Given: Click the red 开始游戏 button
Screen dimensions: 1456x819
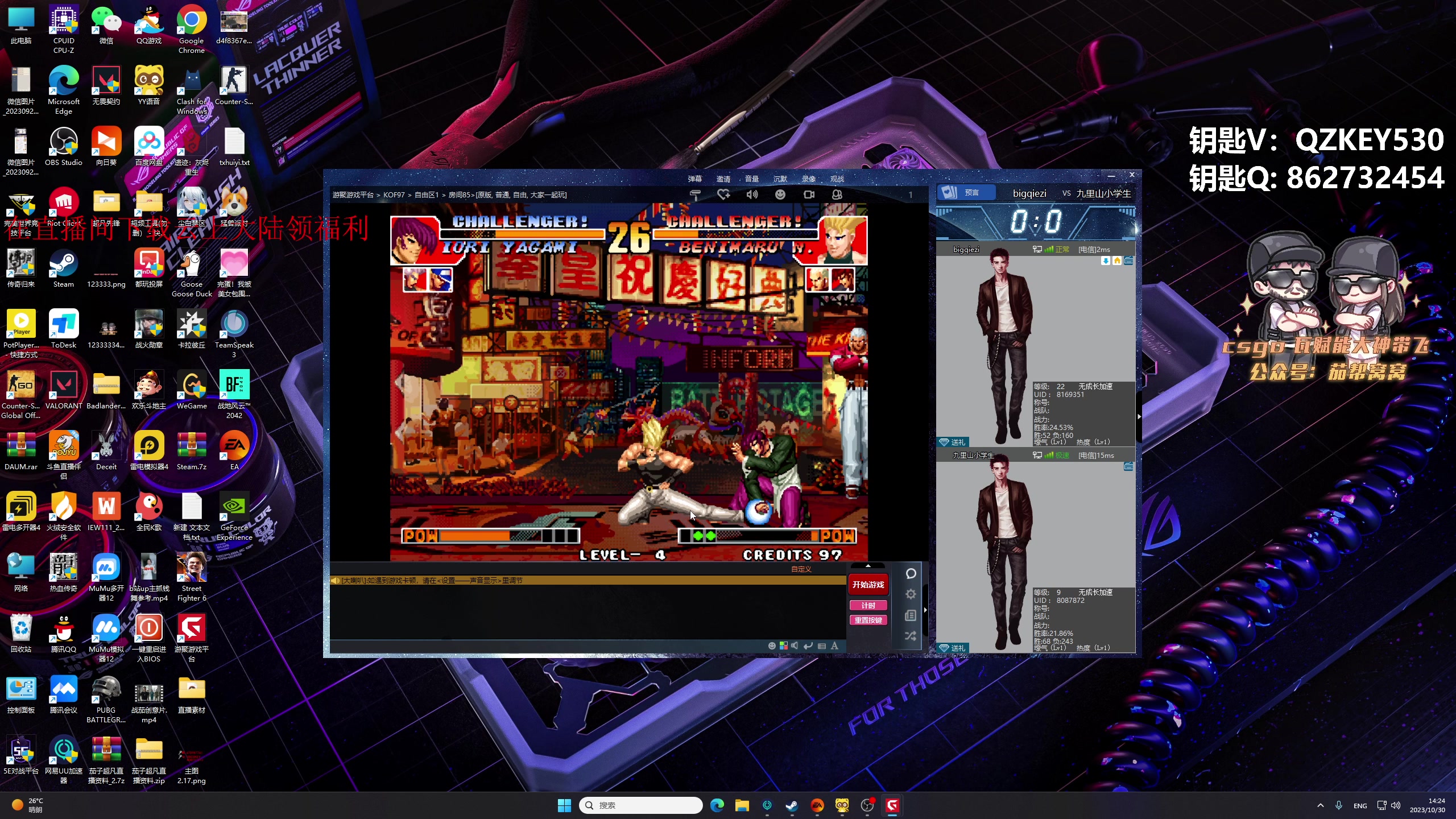Looking at the screenshot, I should click(x=868, y=584).
